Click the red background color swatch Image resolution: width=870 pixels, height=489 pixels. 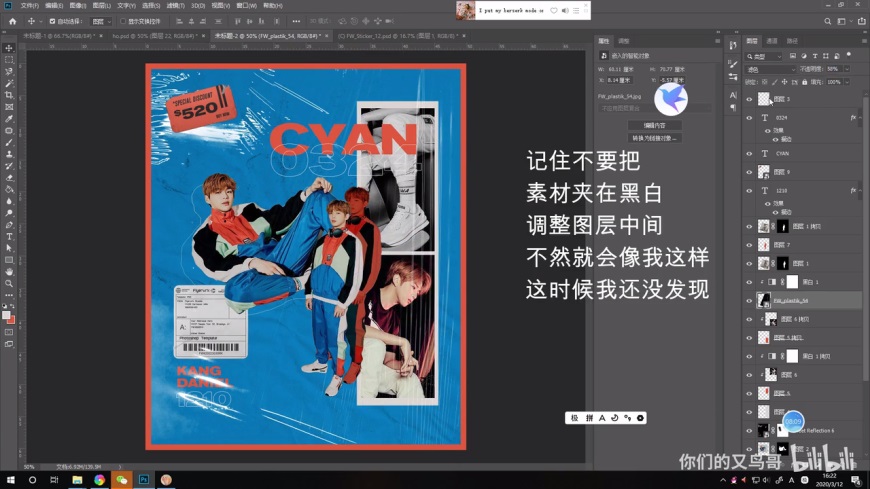tap(12, 320)
